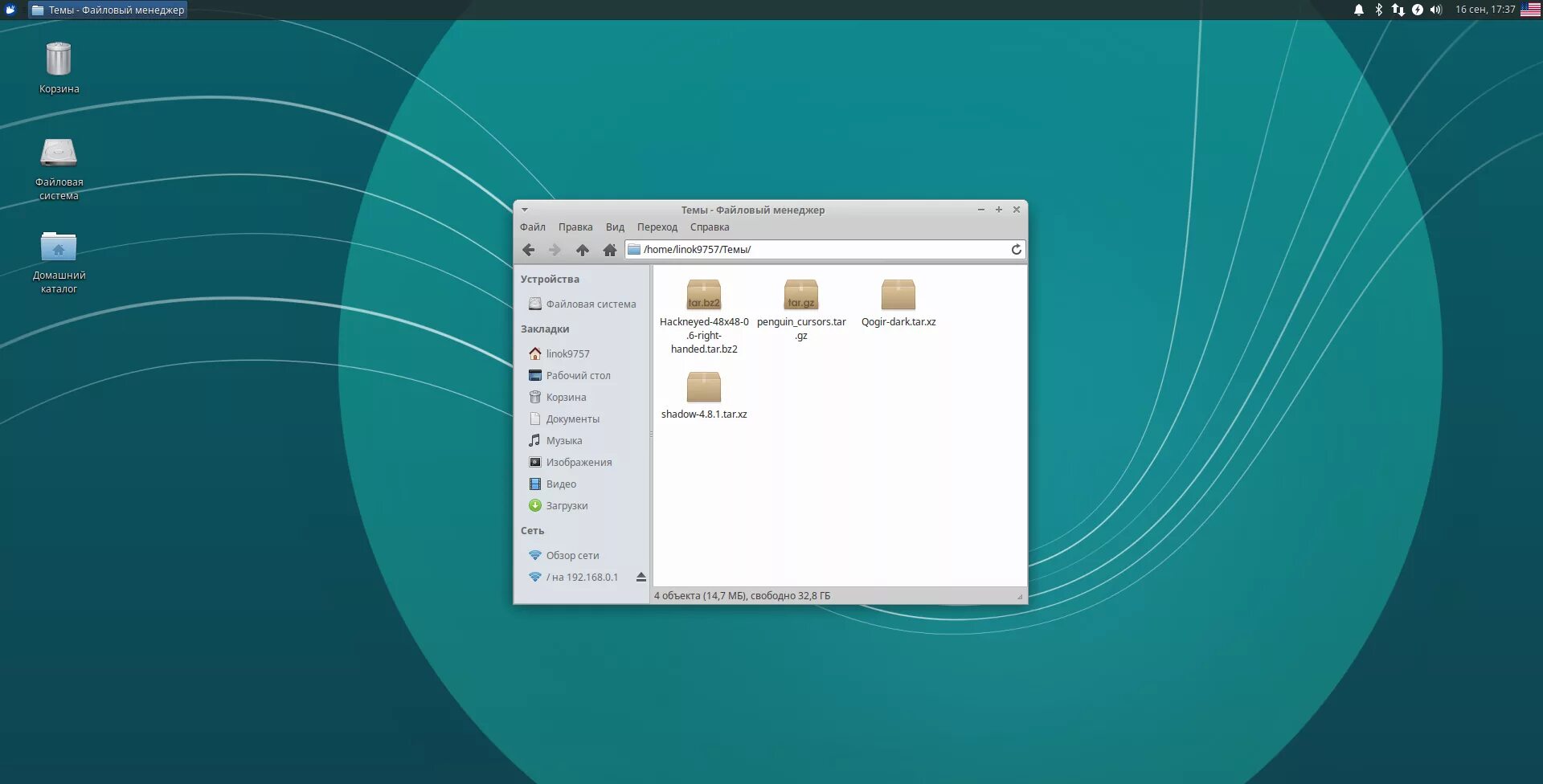This screenshot has width=1543, height=784.
Task: Click the notification bell in the tray
Action: [1358, 10]
